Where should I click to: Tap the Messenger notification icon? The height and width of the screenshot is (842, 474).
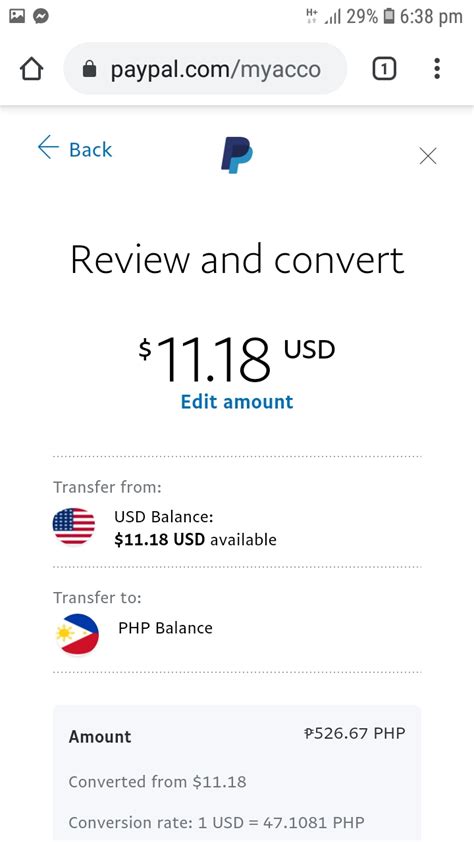pos(41,16)
